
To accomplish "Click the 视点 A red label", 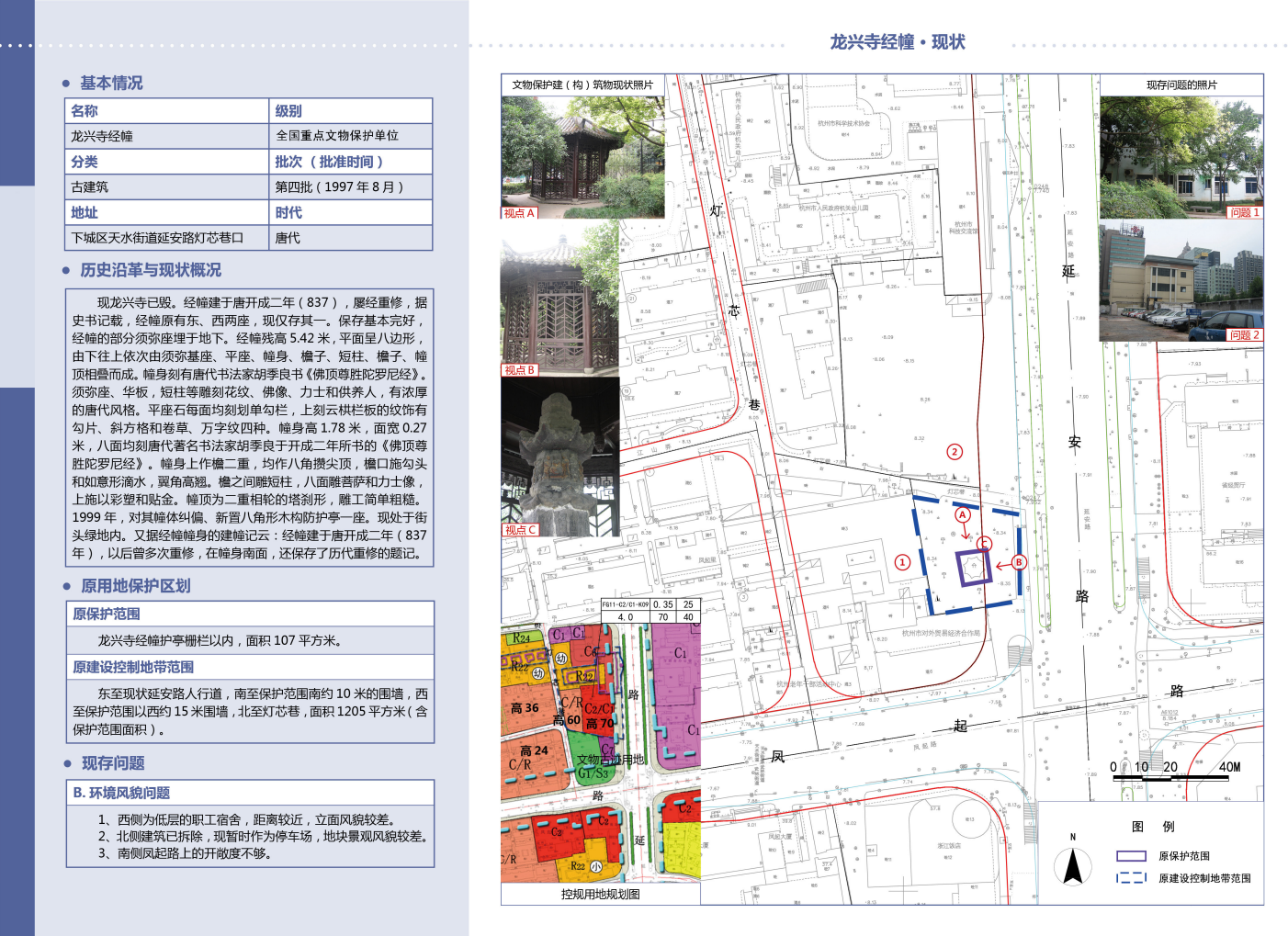I will click(518, 213).
